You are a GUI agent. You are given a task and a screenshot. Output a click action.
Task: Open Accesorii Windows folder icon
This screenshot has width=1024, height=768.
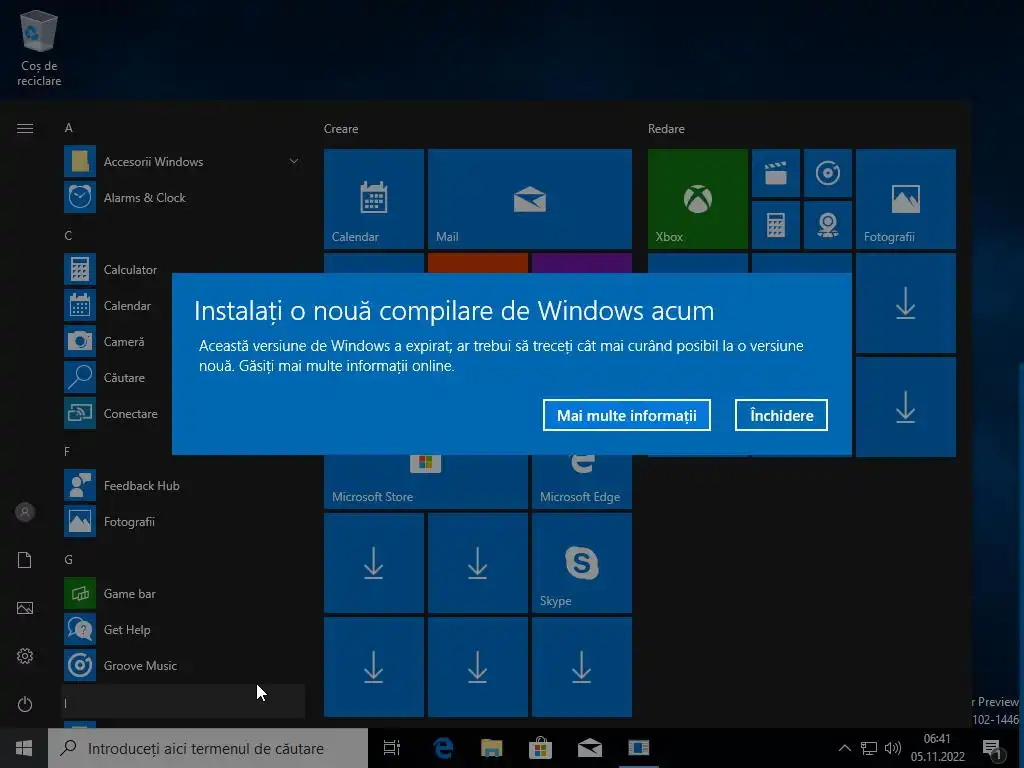(80, 161)
